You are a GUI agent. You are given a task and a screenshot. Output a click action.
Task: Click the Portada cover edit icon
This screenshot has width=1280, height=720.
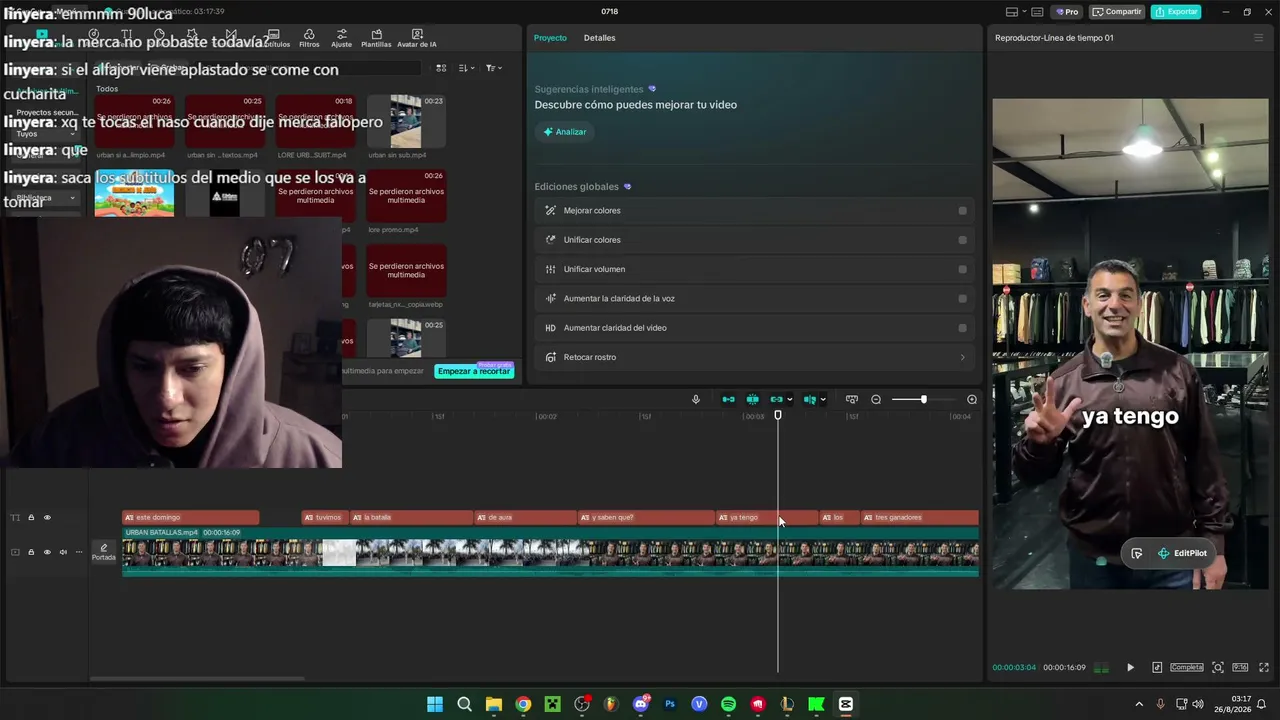104,552
